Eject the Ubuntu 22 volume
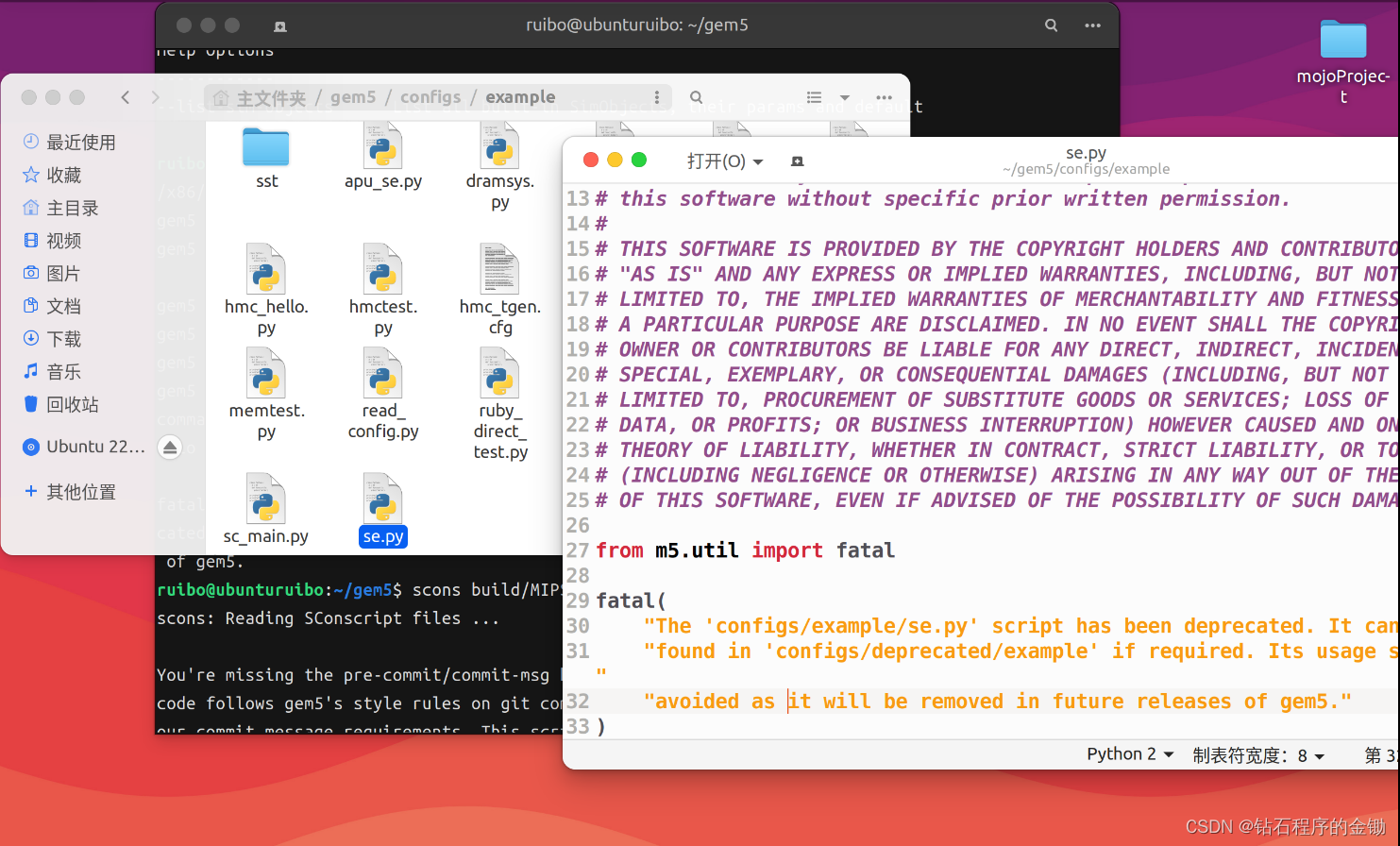Viewport: 1400px width, 846px height. pos(171,446)
